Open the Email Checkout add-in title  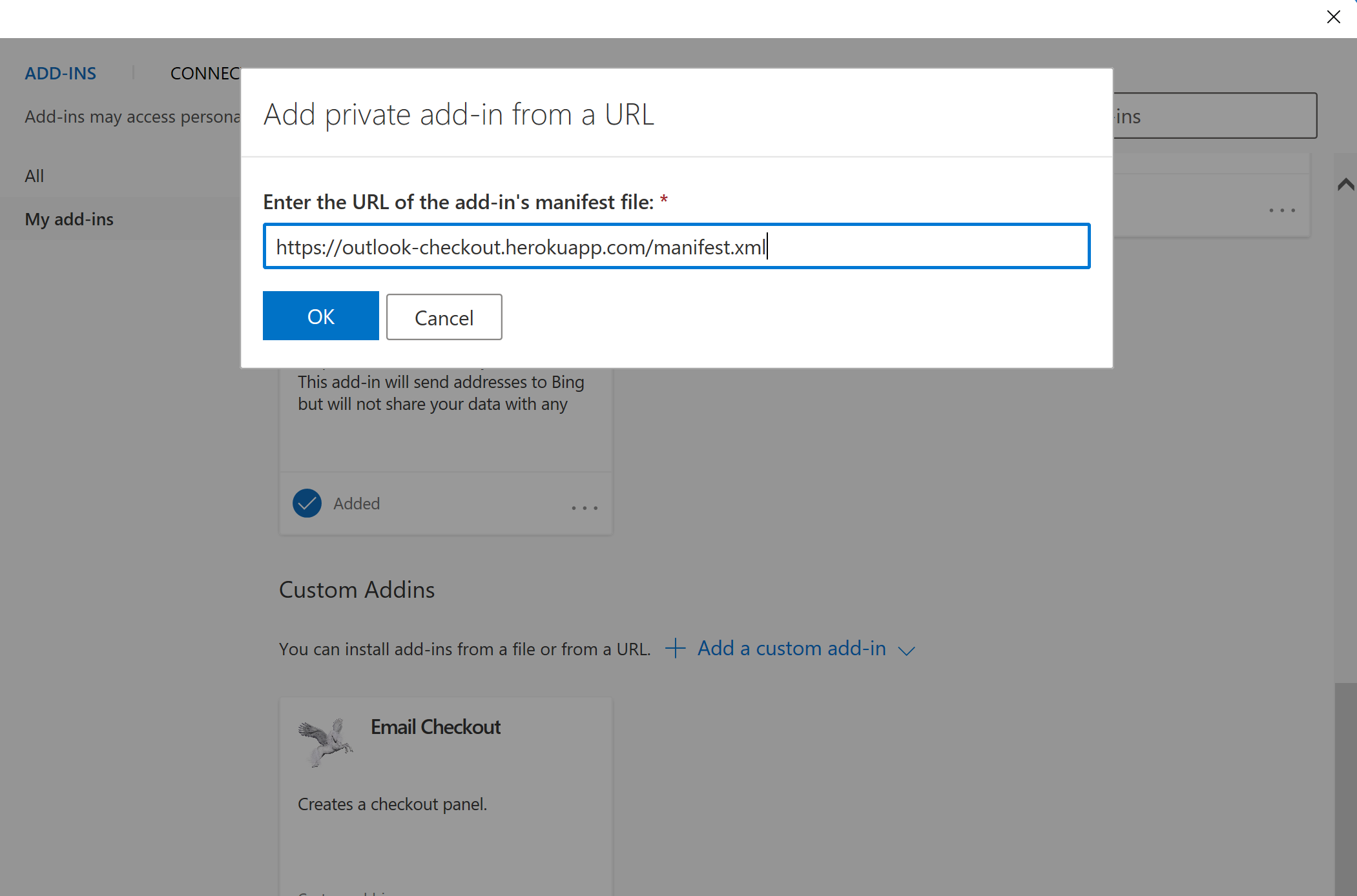435,728
